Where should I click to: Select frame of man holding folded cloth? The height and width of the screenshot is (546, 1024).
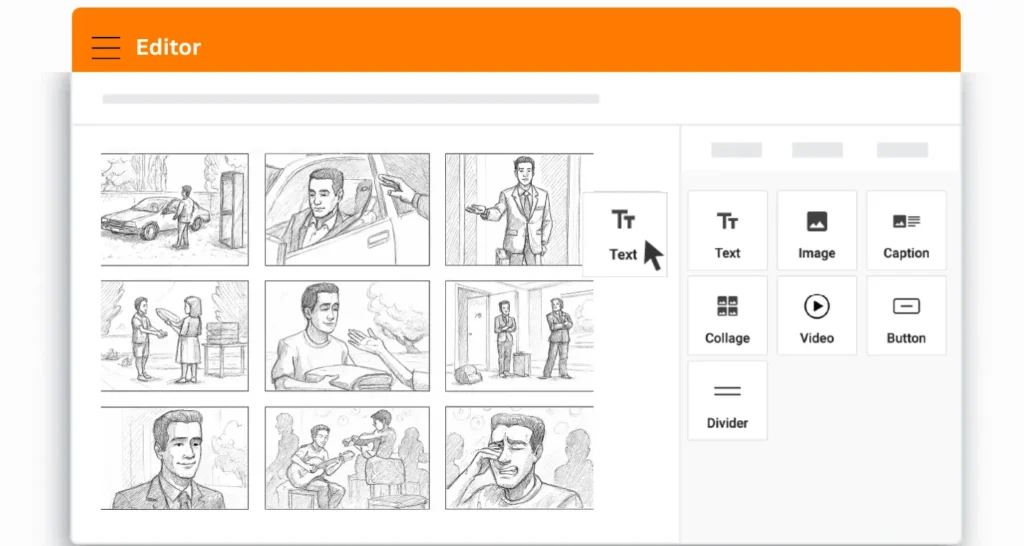point(347,336)
